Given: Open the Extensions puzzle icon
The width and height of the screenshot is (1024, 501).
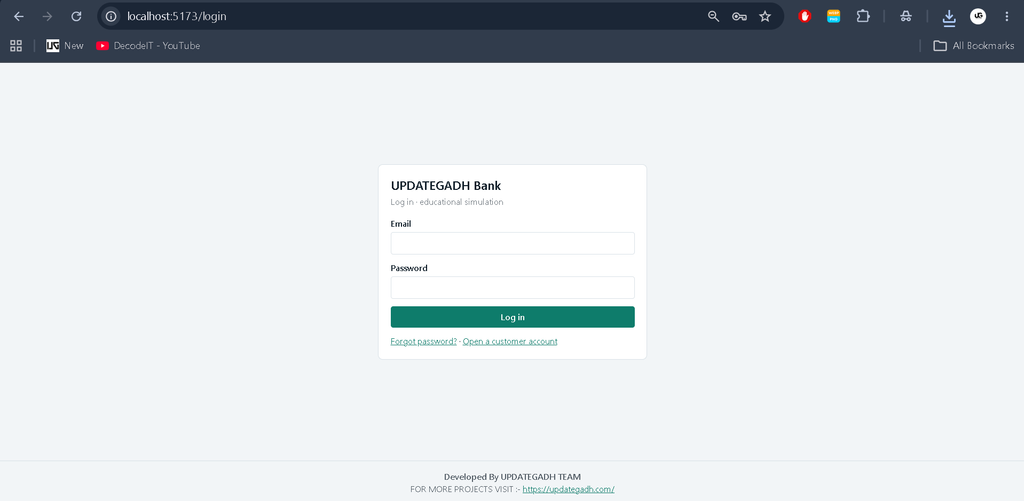Looking at the screenshot, I should 863,16.
